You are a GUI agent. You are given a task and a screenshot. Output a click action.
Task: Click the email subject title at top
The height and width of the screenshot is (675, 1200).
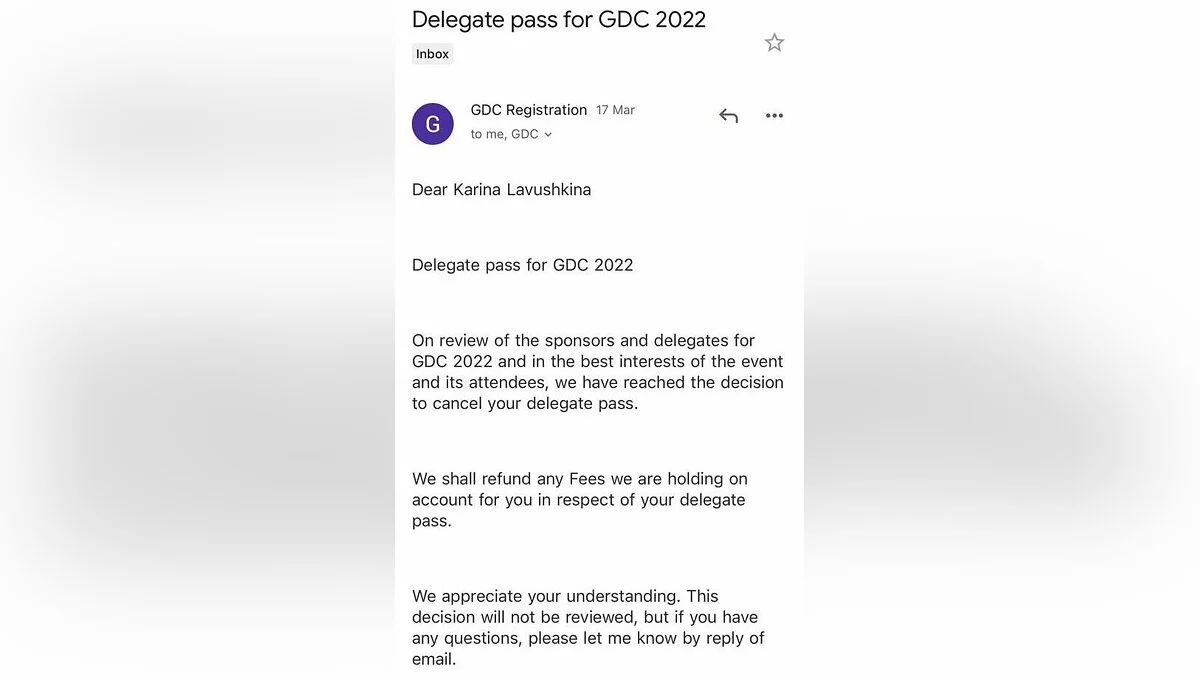(x=559, y=19)
